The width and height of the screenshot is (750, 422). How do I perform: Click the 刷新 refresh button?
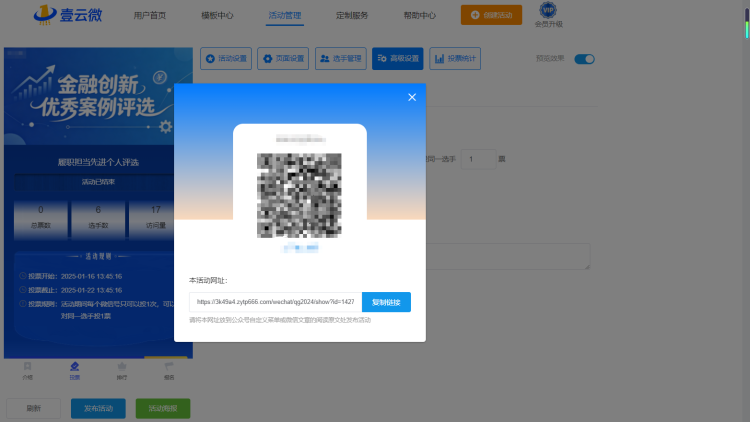click(33, 408)
